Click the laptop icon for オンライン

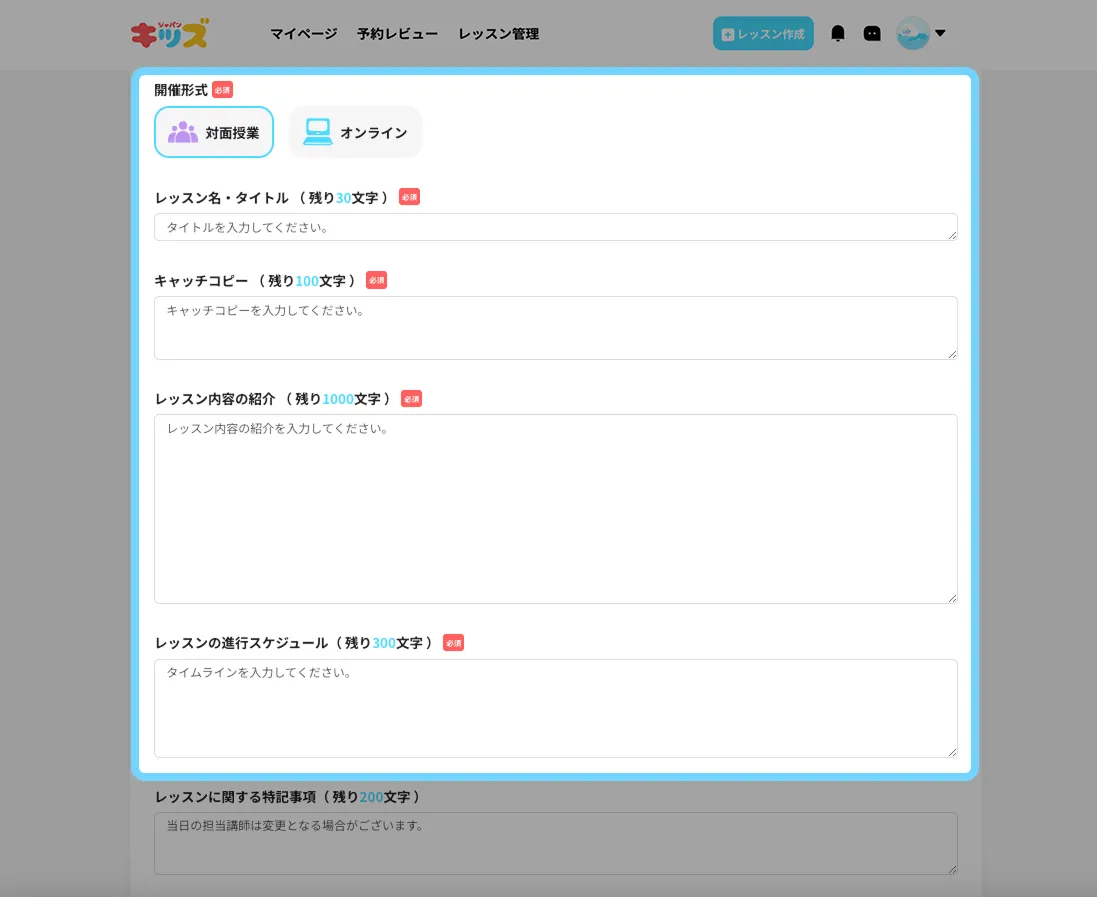(x=318, y=132)
